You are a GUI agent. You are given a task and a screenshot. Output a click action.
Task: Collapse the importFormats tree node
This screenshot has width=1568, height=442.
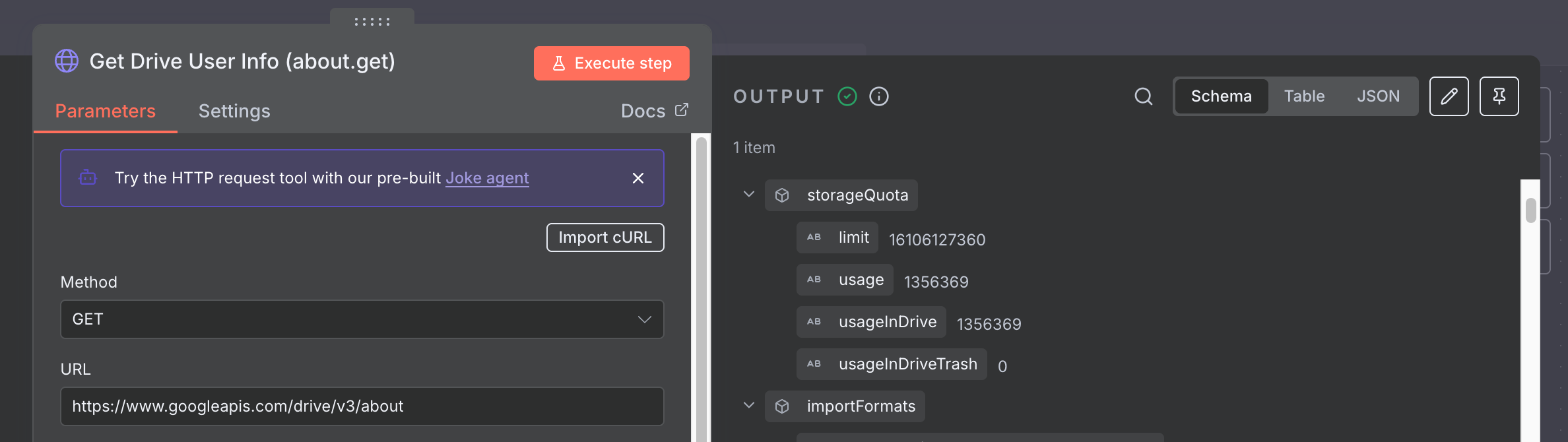[748, 406]
